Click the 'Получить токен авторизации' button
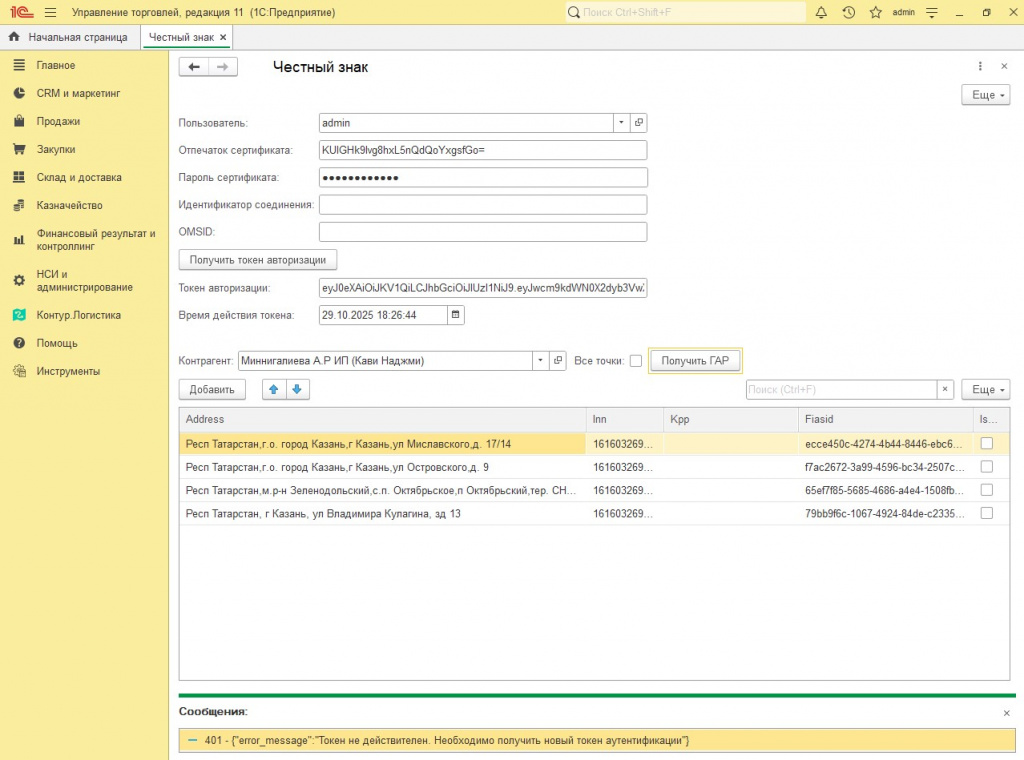The width and height of the screenshot is (1024, 760). pyautogui.click(x=258, y=260)
